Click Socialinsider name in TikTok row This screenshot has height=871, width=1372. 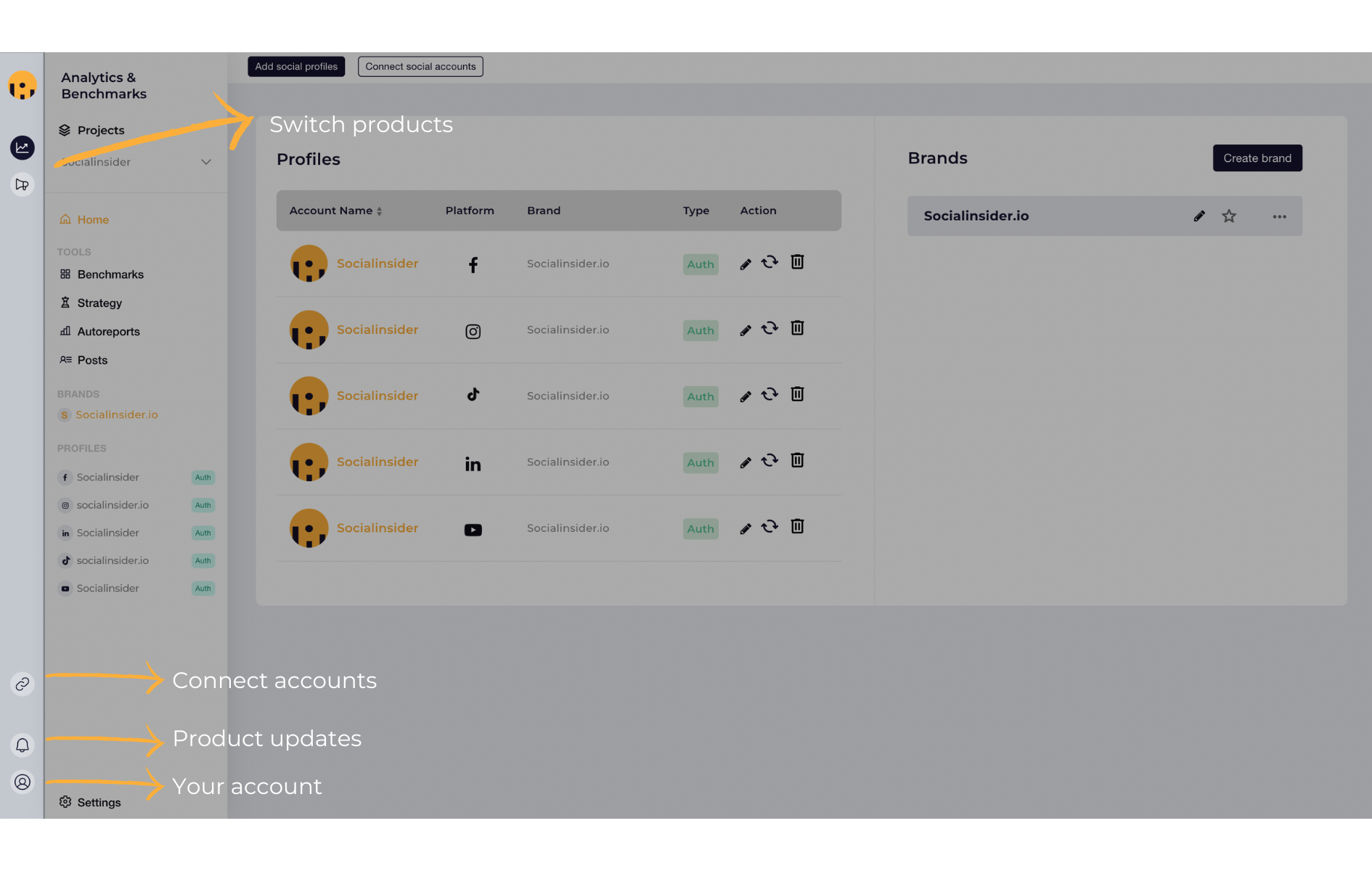click(377, 396)
